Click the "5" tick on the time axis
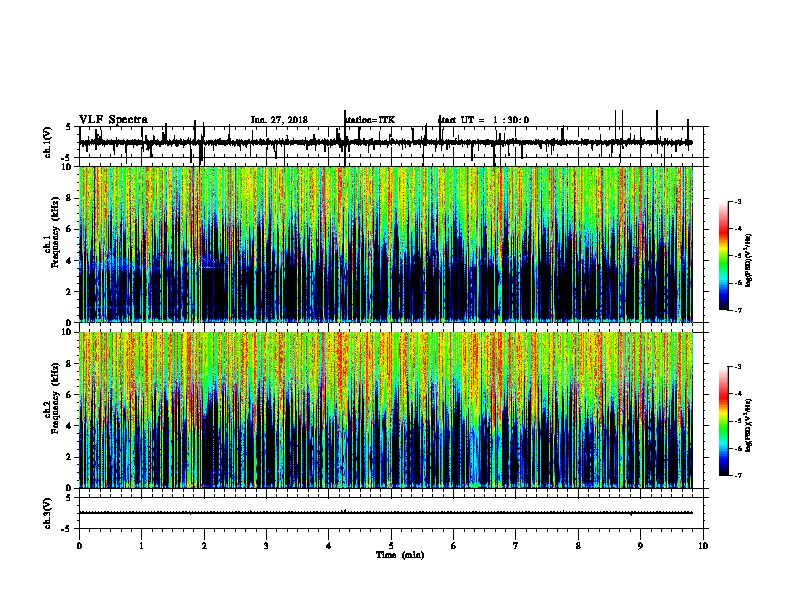 coord(391,546)
